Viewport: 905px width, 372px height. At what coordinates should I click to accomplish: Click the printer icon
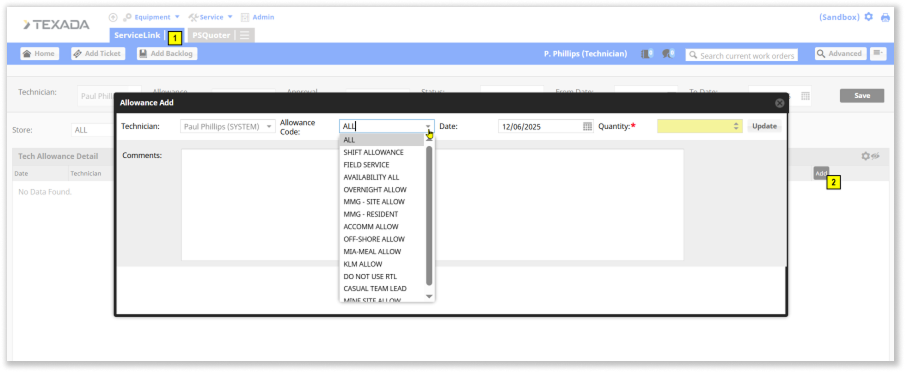885,17
